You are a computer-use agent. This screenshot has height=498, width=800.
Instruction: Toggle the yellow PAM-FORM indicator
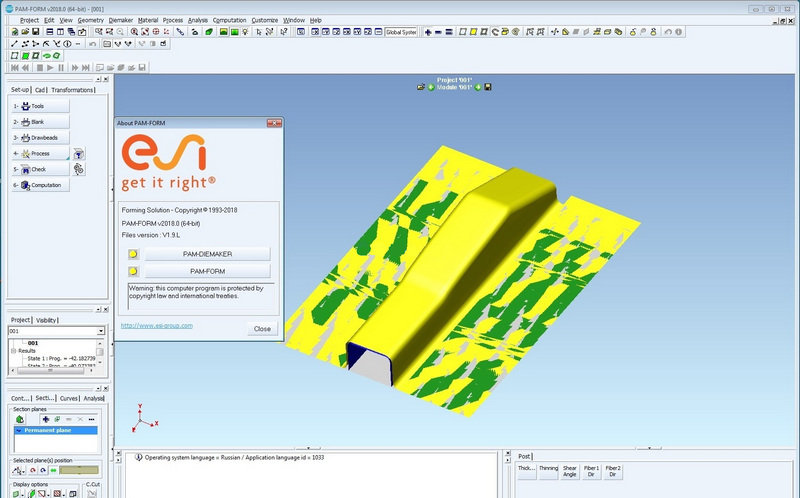point(134,271)
